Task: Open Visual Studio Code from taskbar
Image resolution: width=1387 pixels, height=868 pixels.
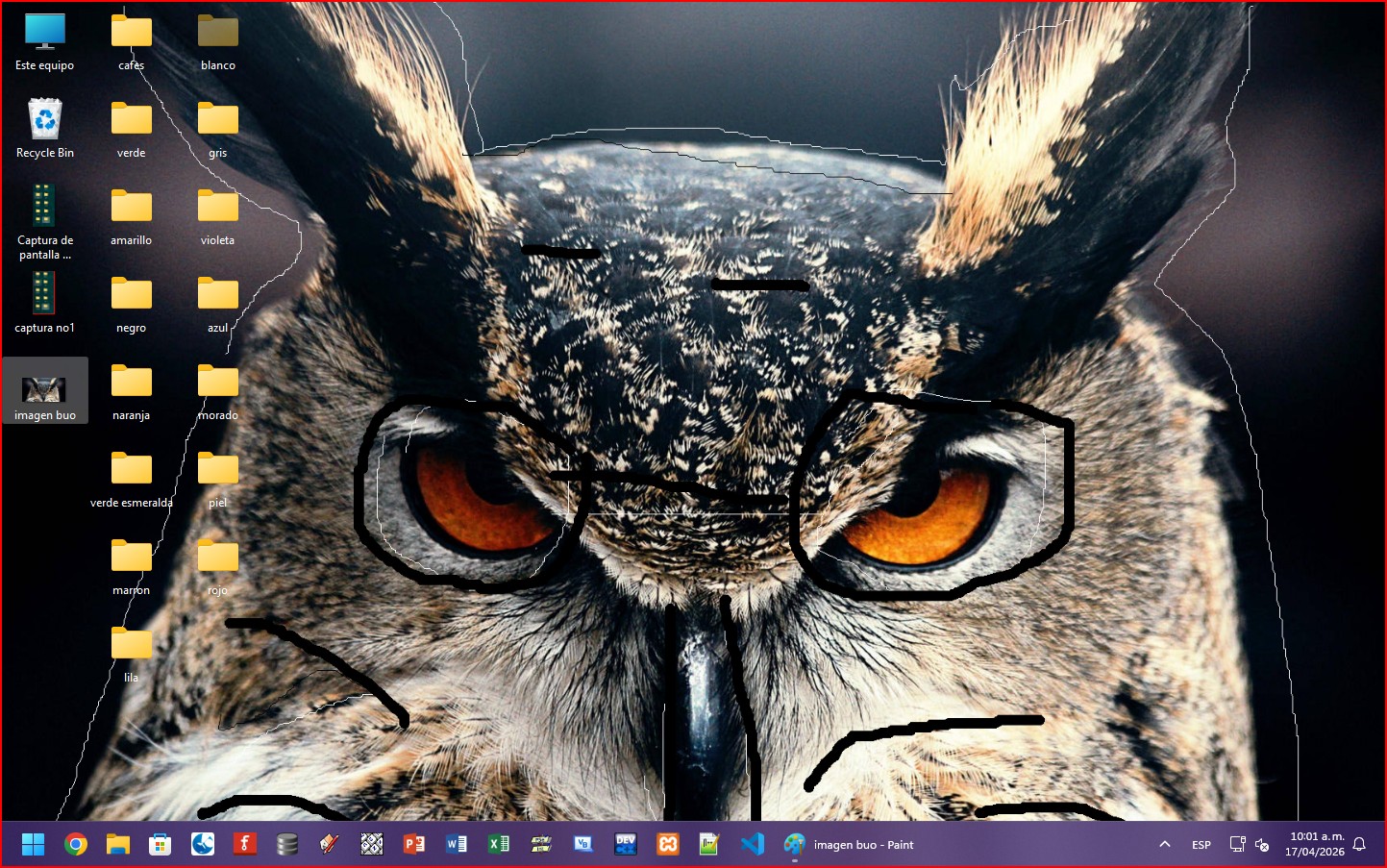Action: click(x=753, y=845)
